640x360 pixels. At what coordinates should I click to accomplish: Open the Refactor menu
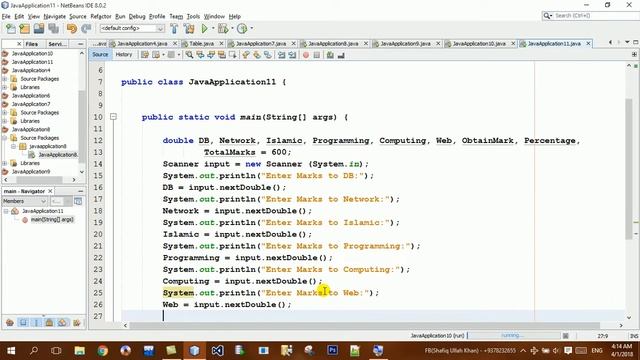[x=101, y=16]
